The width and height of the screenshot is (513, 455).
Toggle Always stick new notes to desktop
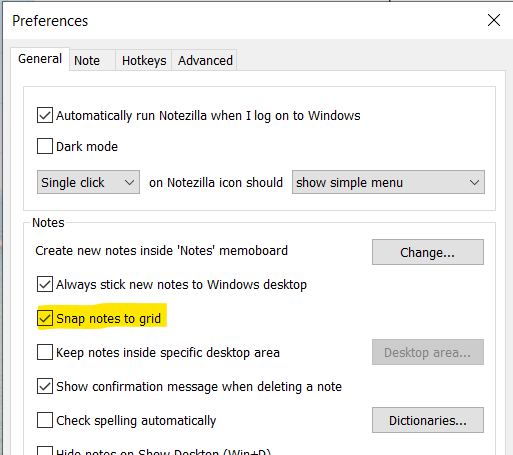45,284
